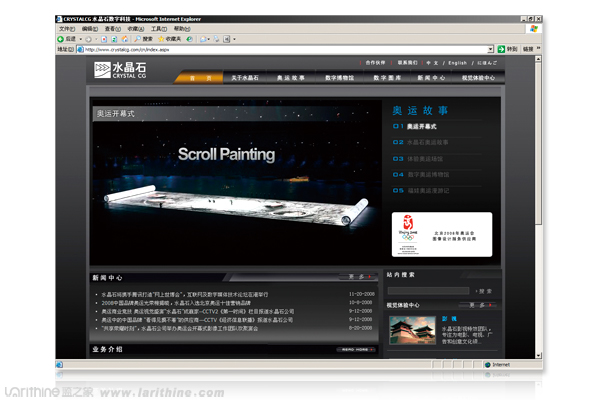
Task: Click the IE page icon in address bar
Action: 80,49
